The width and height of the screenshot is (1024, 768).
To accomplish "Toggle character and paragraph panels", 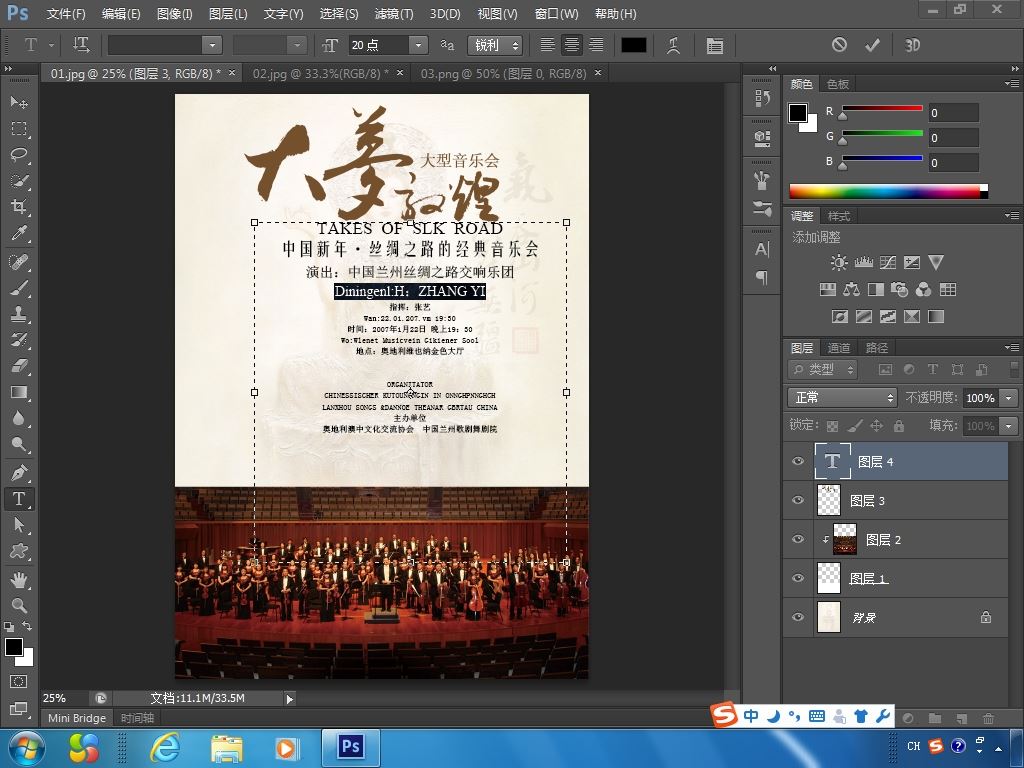I will click(714, 45).
